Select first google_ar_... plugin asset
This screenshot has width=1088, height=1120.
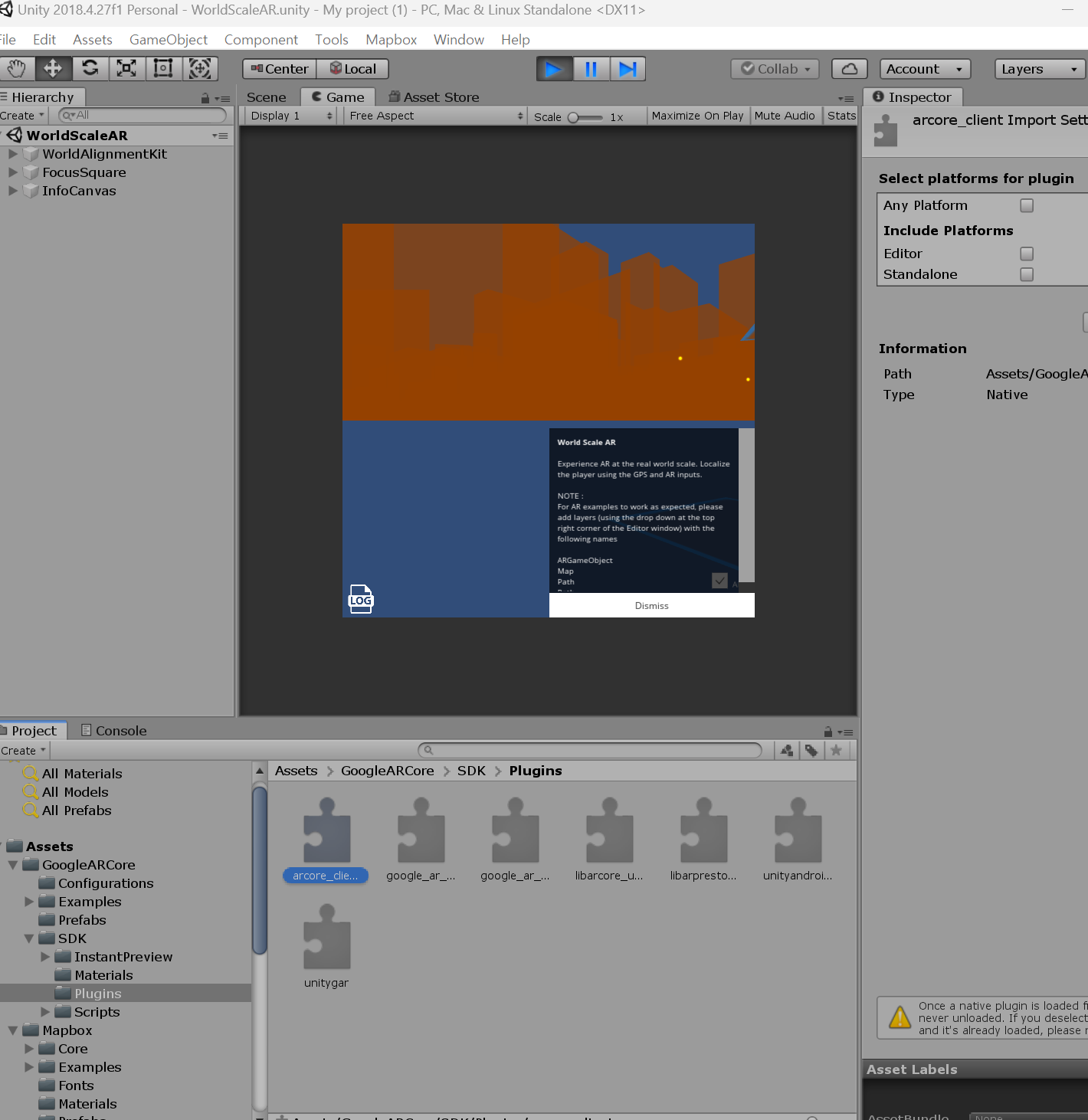(421, 840)
